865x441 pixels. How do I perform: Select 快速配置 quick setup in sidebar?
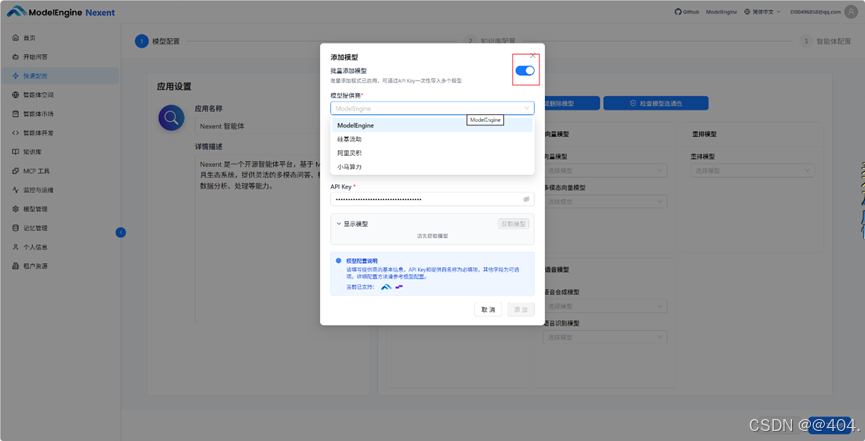click(60, 76)
